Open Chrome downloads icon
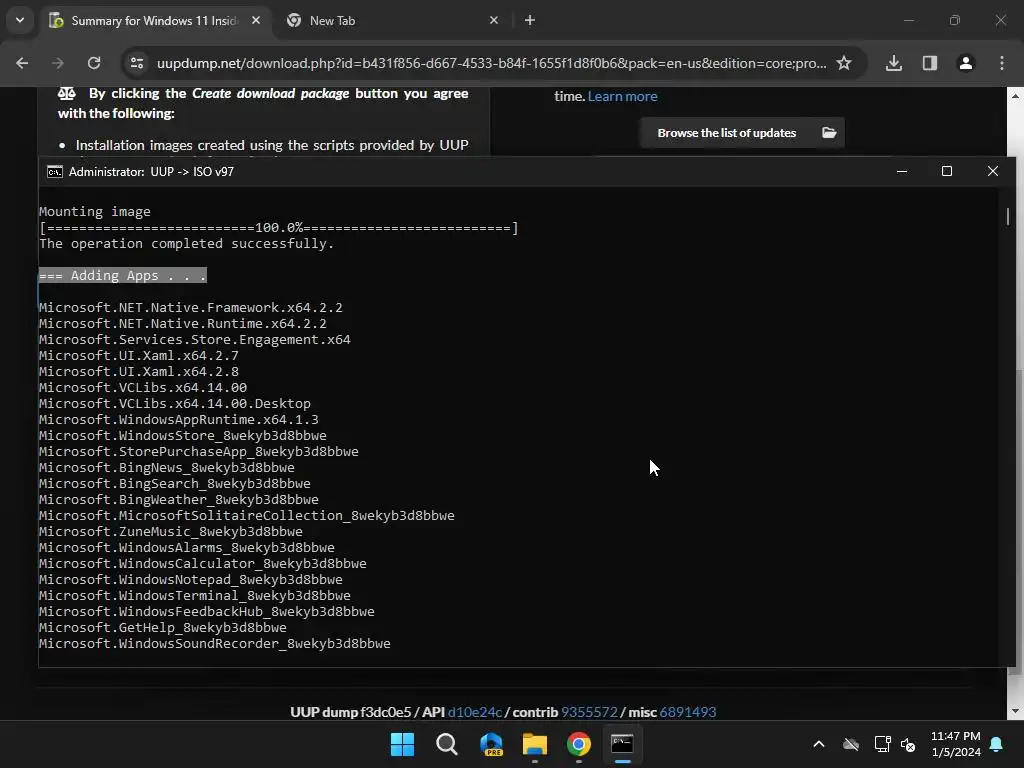Viewport: 1024px width, 768px height. click(x=894, y=63)
